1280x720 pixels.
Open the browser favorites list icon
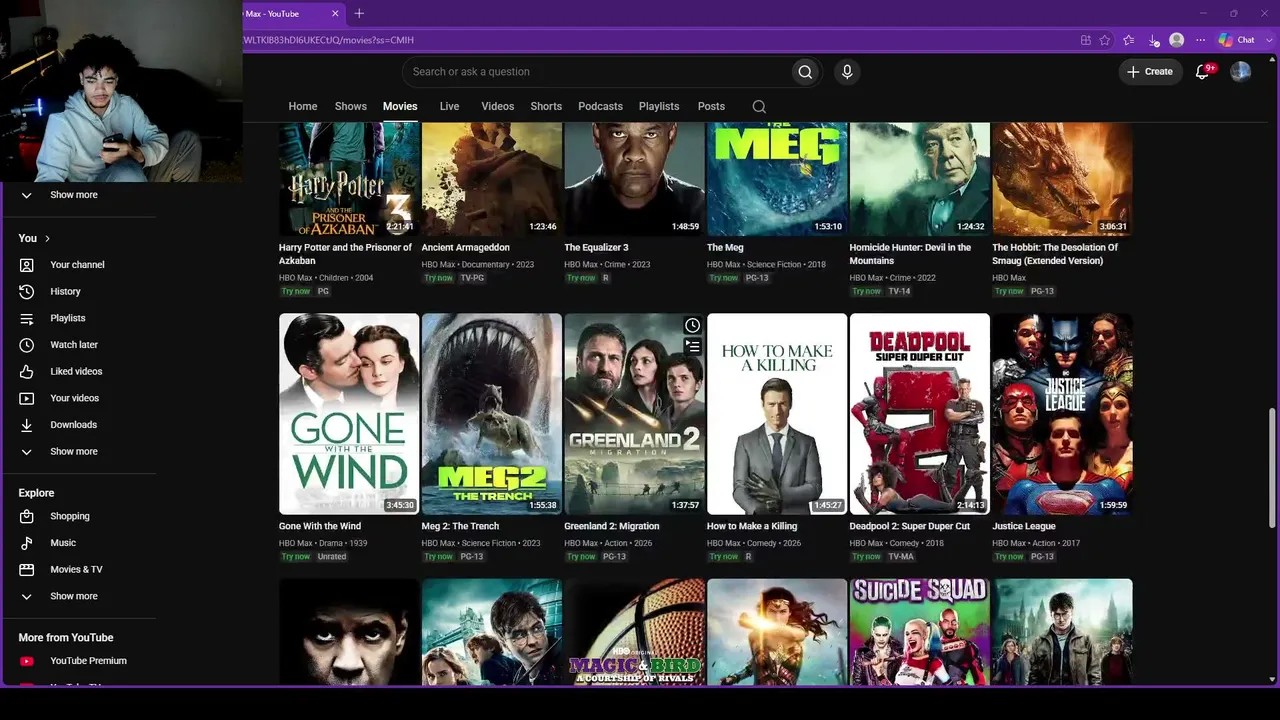pyautogui.click(x=1129, y=40)
